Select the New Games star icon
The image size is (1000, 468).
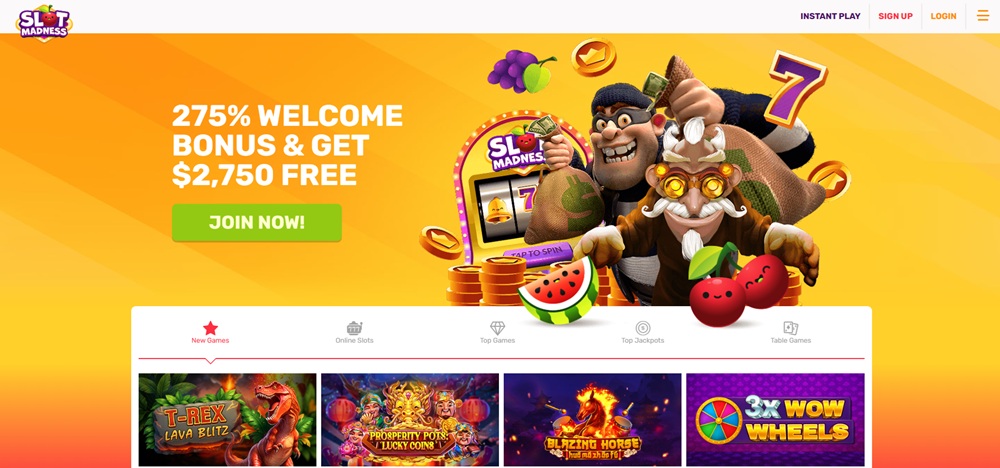(x=210, y=328)
